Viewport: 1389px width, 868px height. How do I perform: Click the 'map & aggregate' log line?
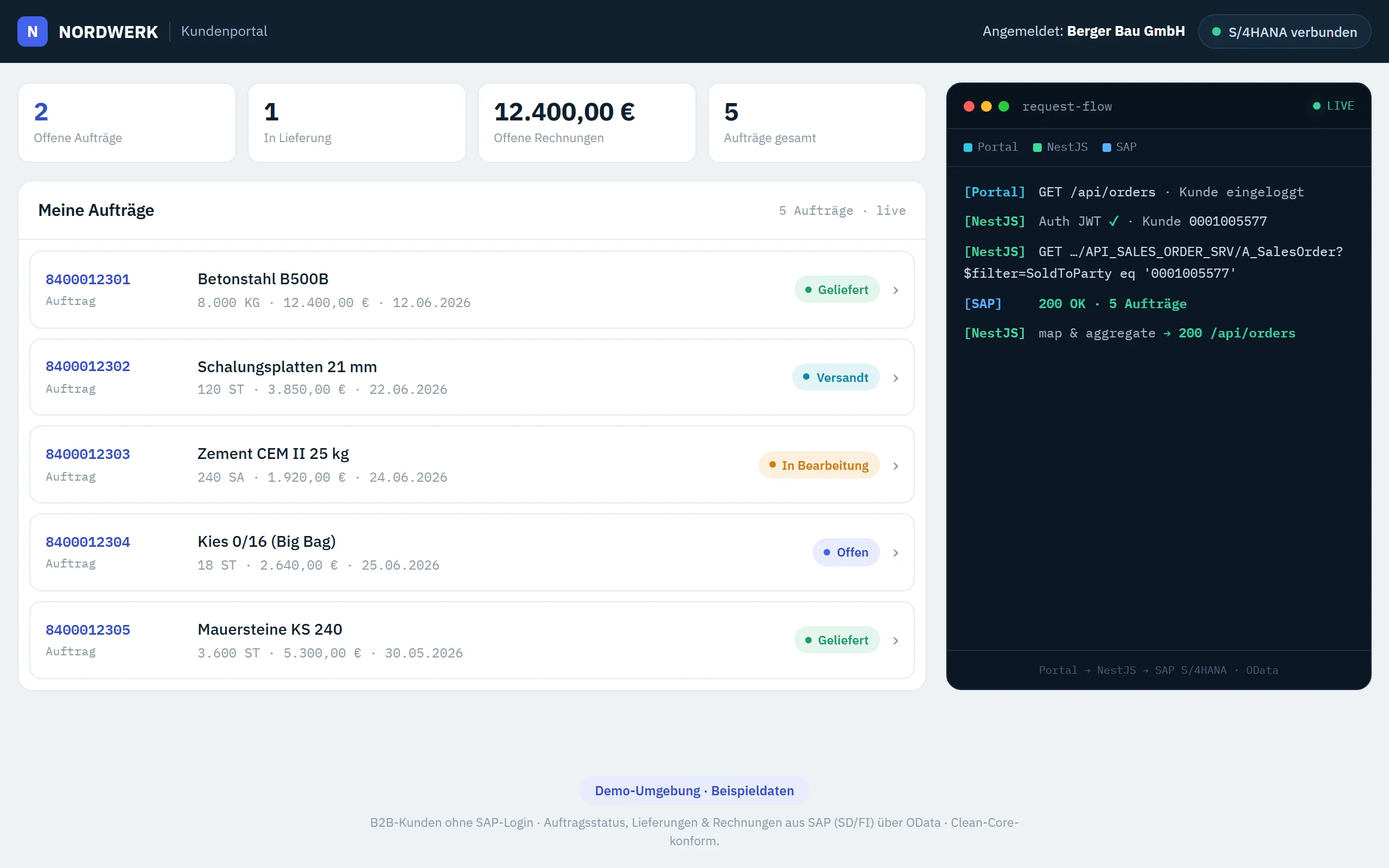1130,334
